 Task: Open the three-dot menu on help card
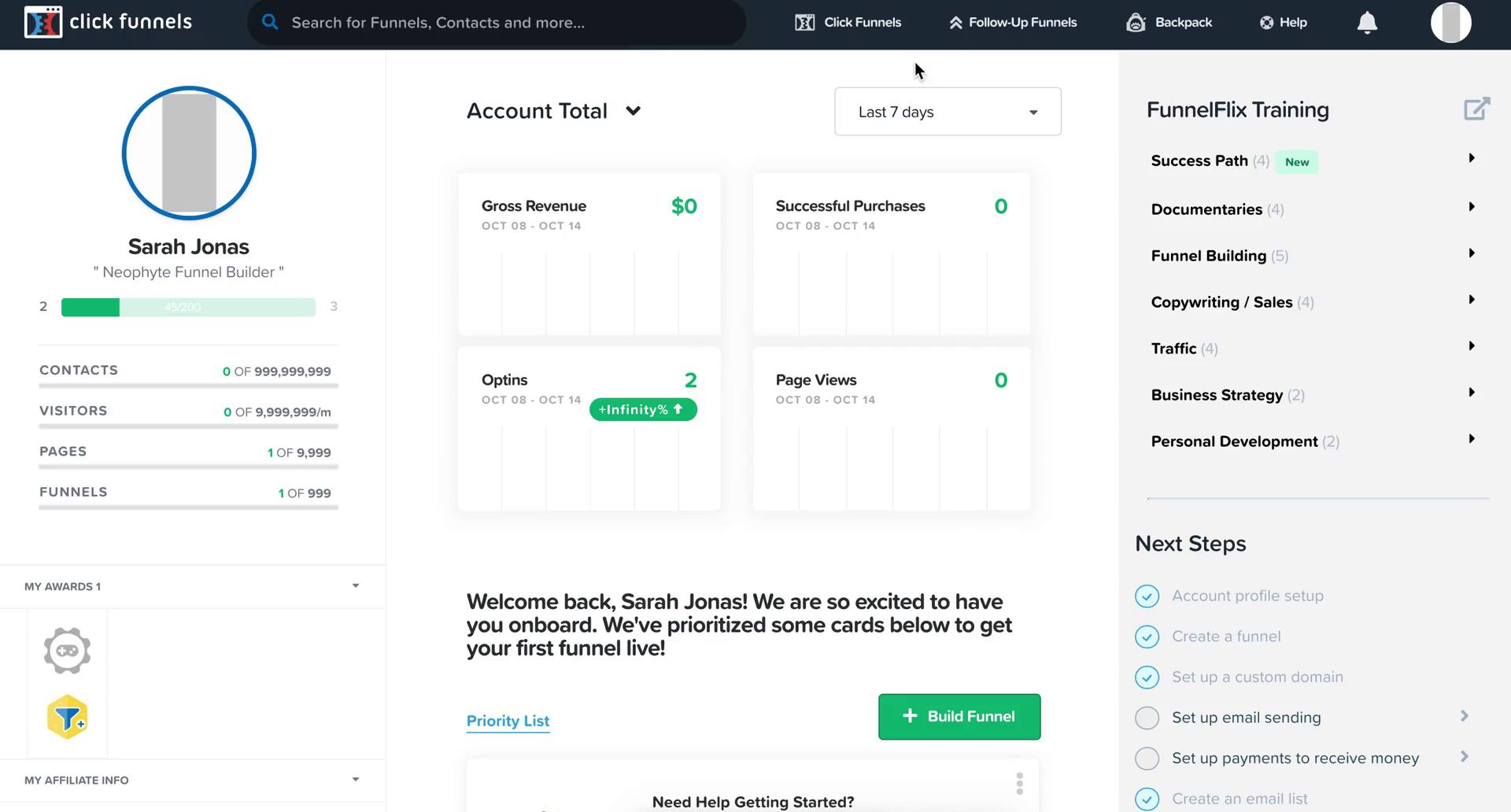tap(1019, 784)
